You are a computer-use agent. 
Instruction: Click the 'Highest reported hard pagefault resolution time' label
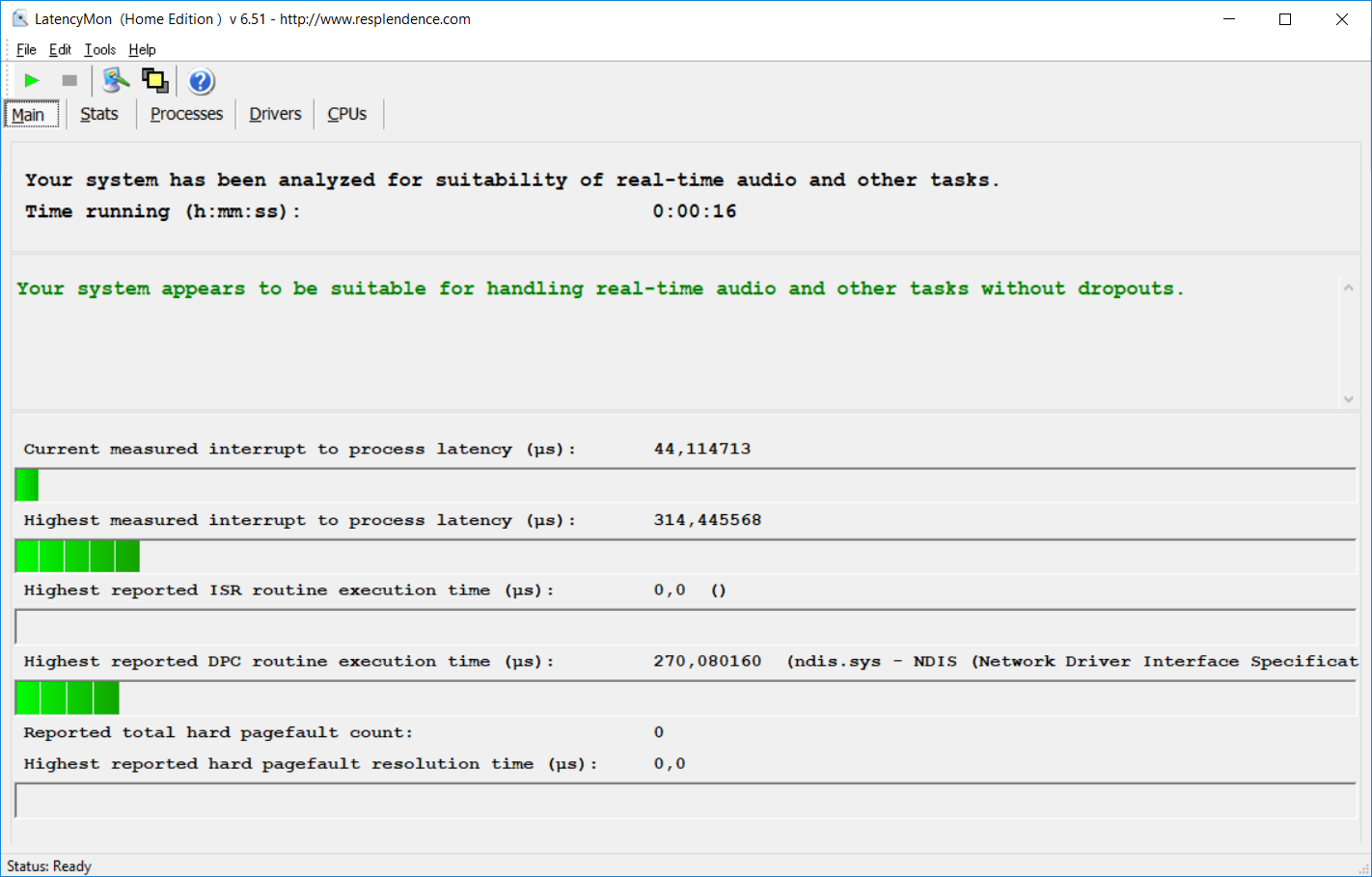(311, 764)
